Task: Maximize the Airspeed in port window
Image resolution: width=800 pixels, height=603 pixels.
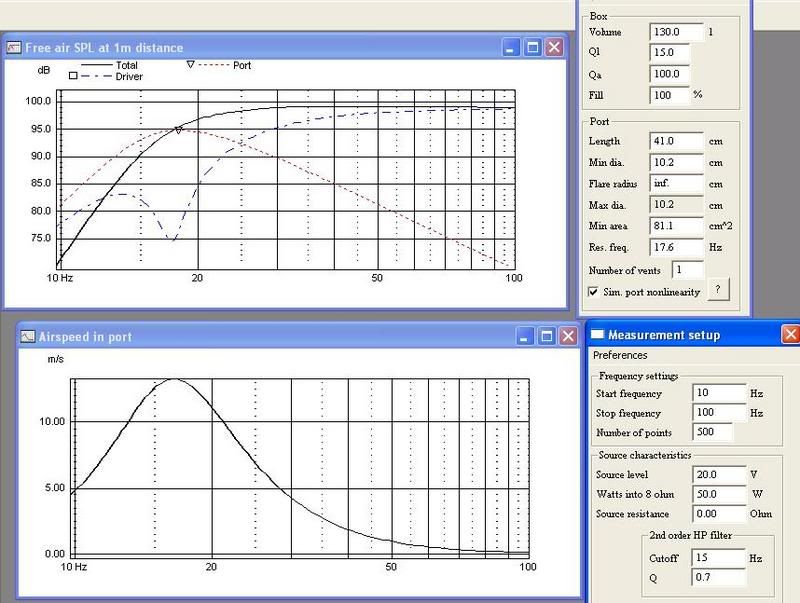Action: (546, 336)
